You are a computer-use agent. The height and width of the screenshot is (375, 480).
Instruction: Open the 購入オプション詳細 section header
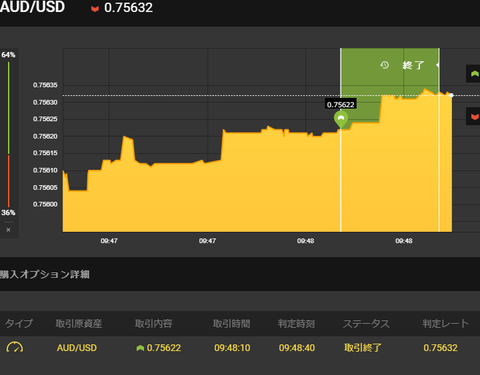point(45,274)
